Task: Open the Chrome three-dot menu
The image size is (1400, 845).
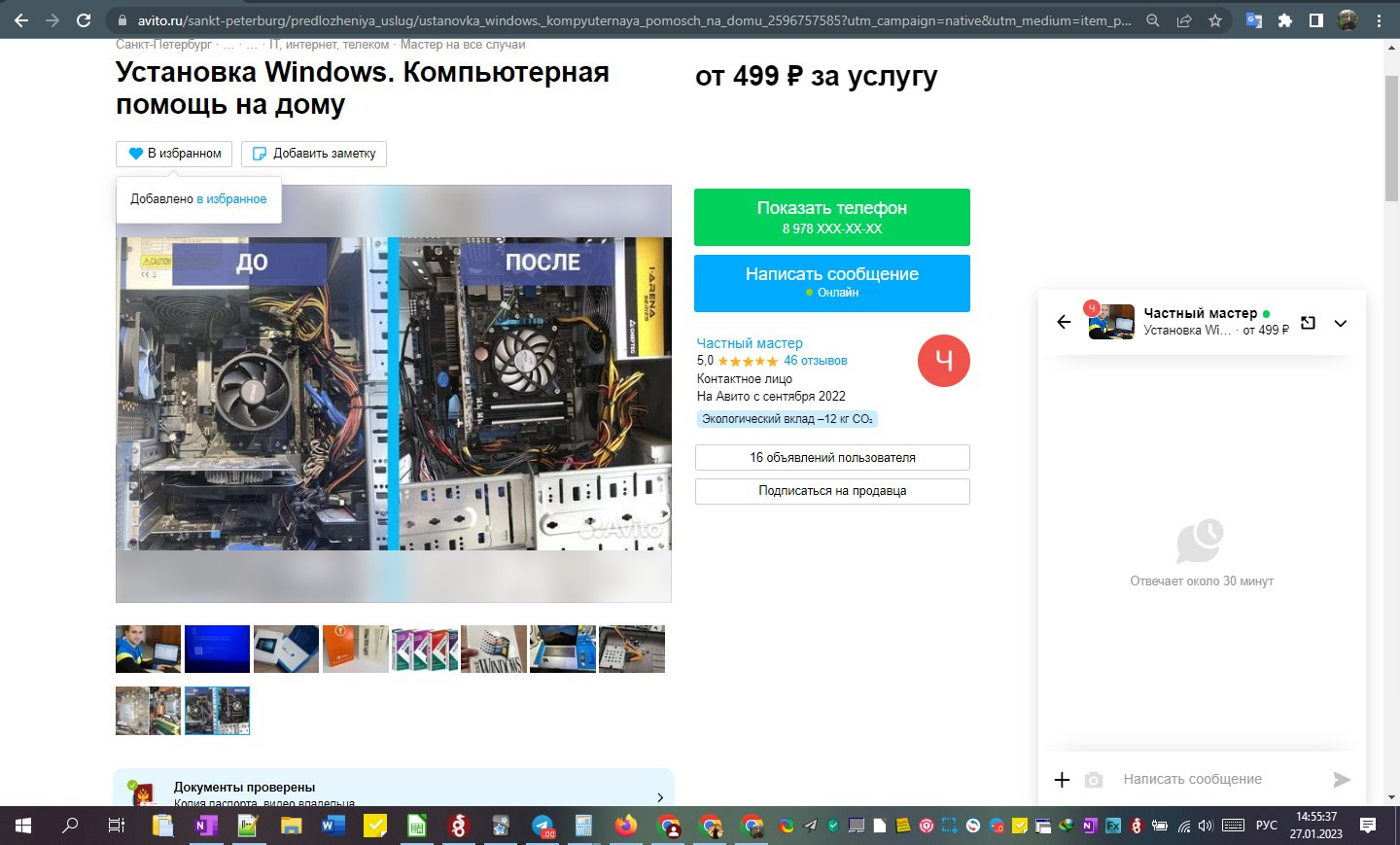Action: coord(1379,20)
